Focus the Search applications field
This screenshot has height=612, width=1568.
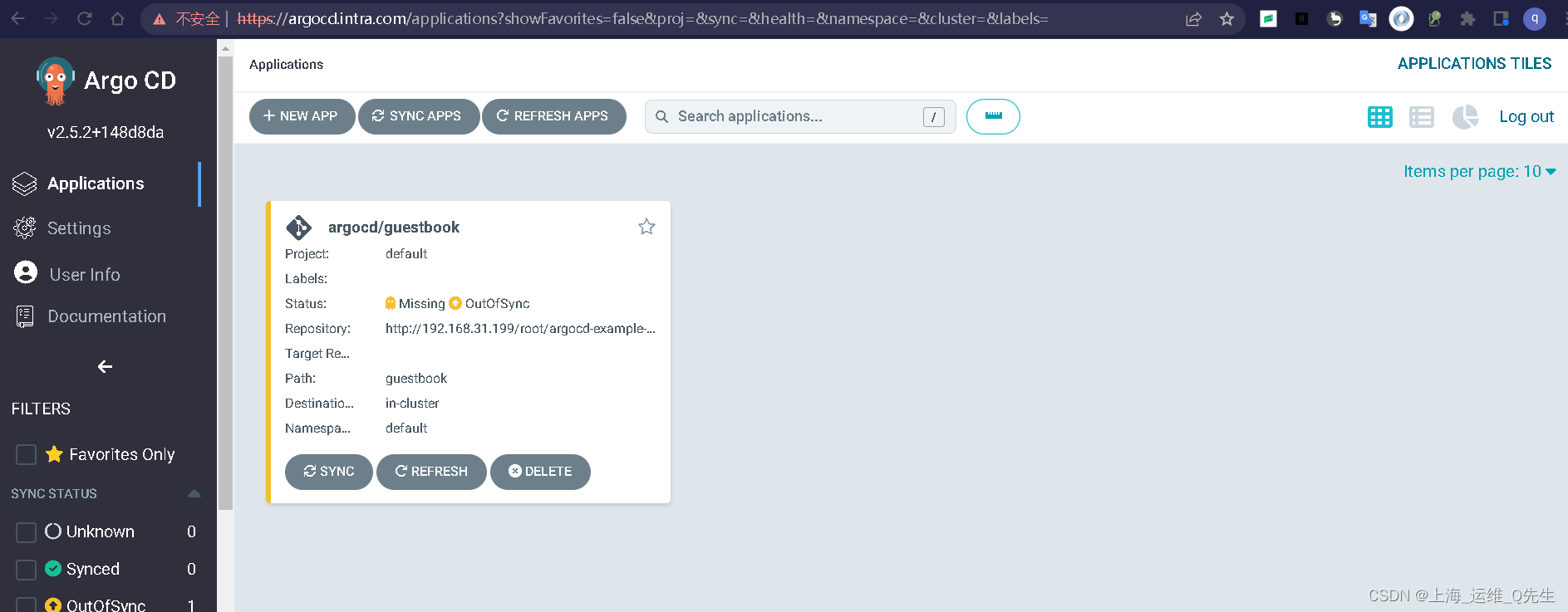(x=800, y=116)
